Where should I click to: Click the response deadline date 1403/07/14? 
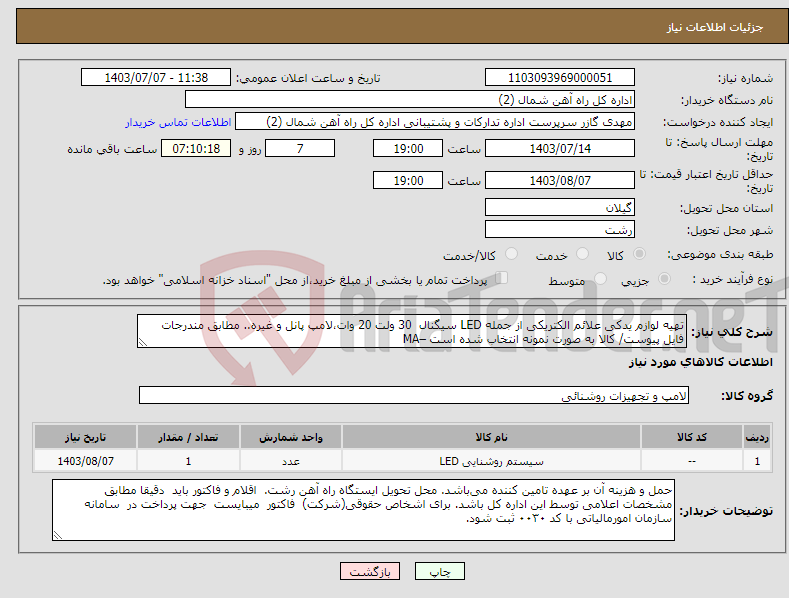pyautogui.click(x=560, y=148)
